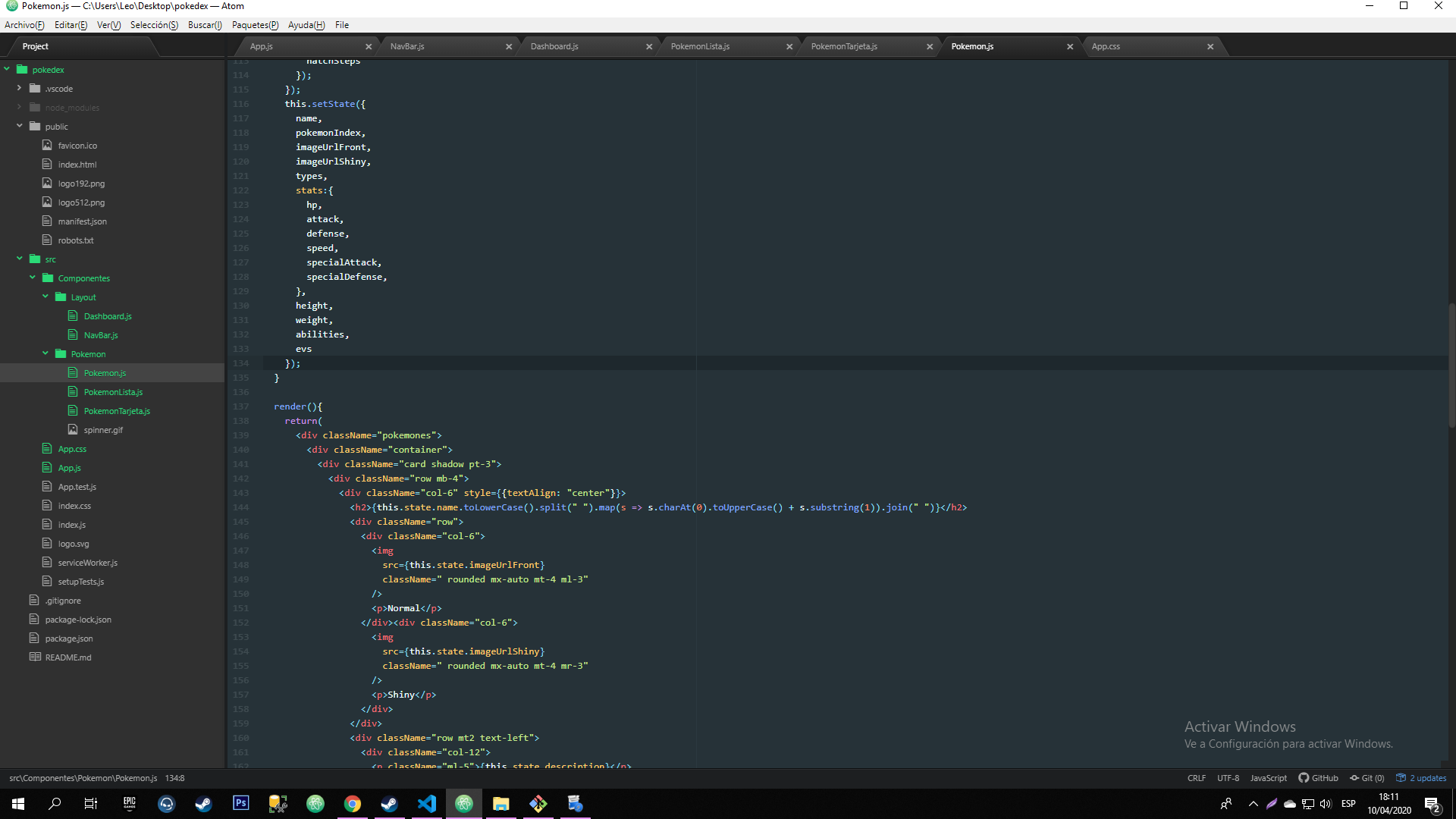Collapse the src folder chevron

(20, 259)
